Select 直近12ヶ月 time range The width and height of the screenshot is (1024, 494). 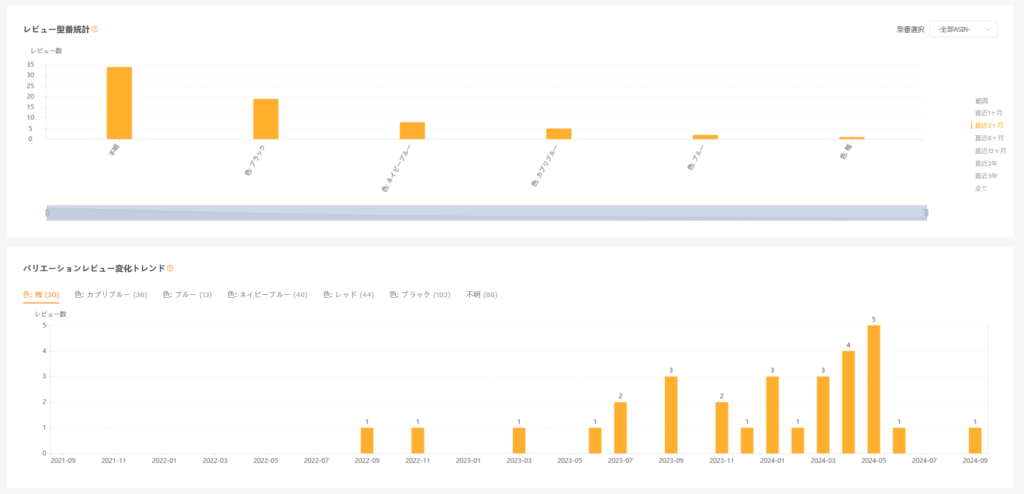989,150
